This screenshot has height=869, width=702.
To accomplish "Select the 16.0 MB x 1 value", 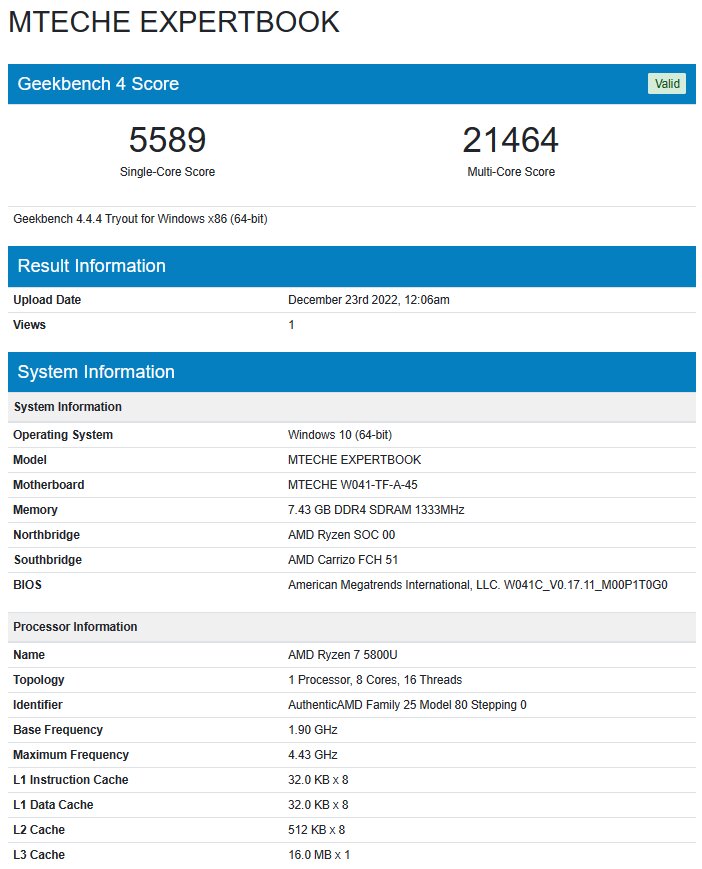I will point(319,855).
